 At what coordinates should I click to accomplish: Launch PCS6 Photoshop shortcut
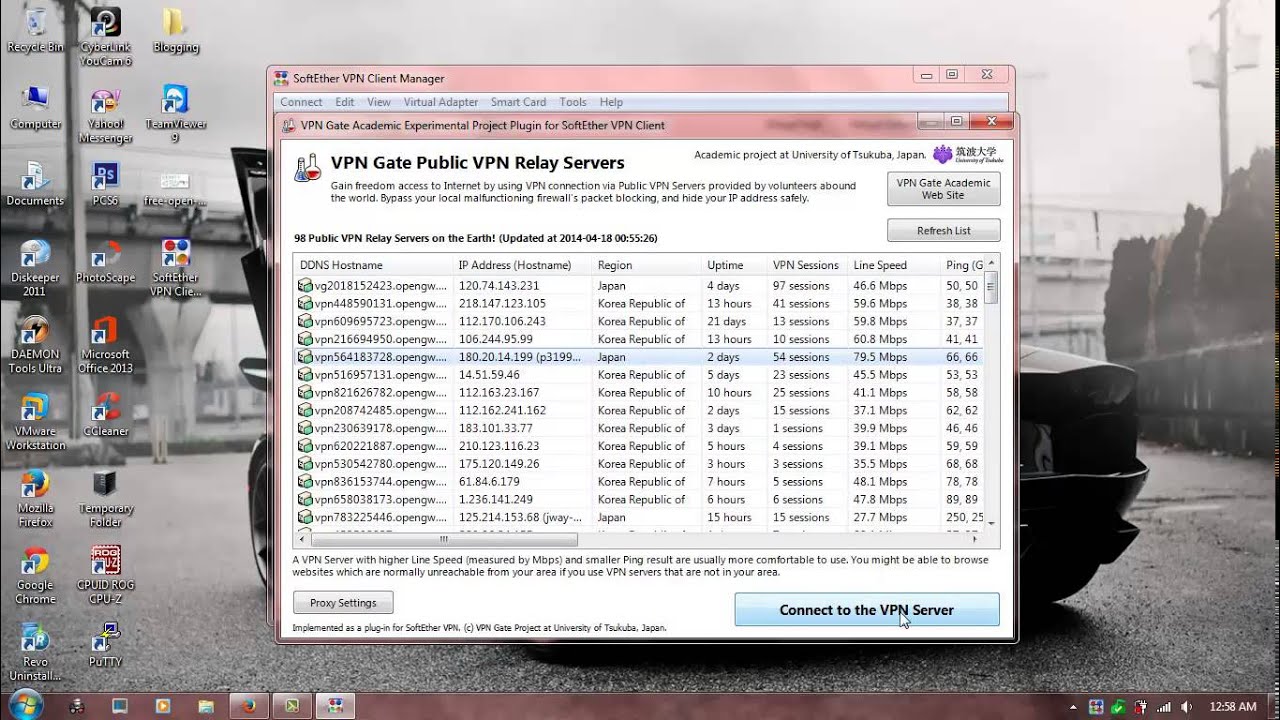tap(105, 183)
